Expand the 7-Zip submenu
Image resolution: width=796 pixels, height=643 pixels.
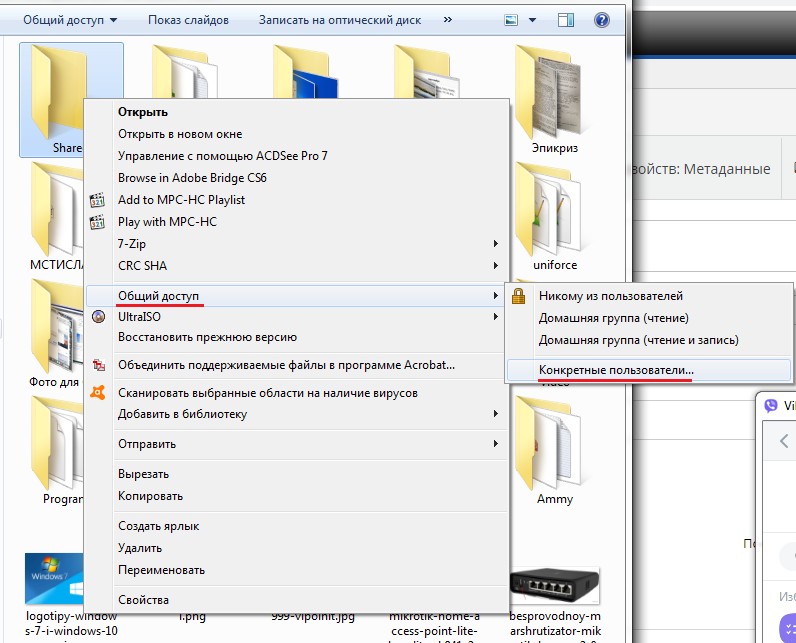[x=296, y=244]
